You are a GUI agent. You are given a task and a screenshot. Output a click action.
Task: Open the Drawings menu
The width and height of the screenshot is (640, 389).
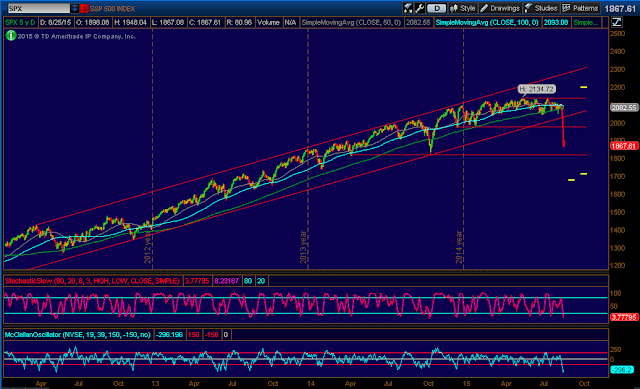click(500, 8)
